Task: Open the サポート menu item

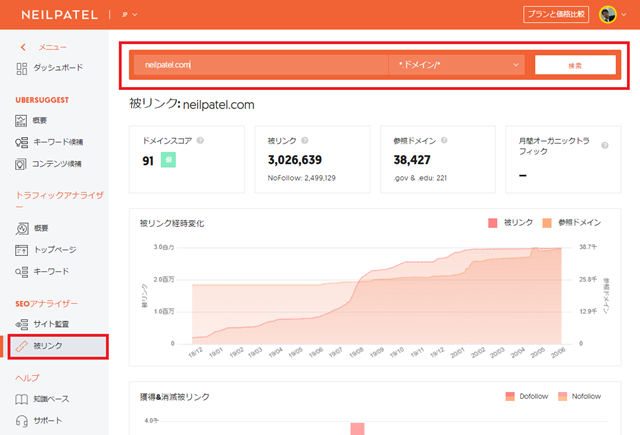Action: pos(47,421)
